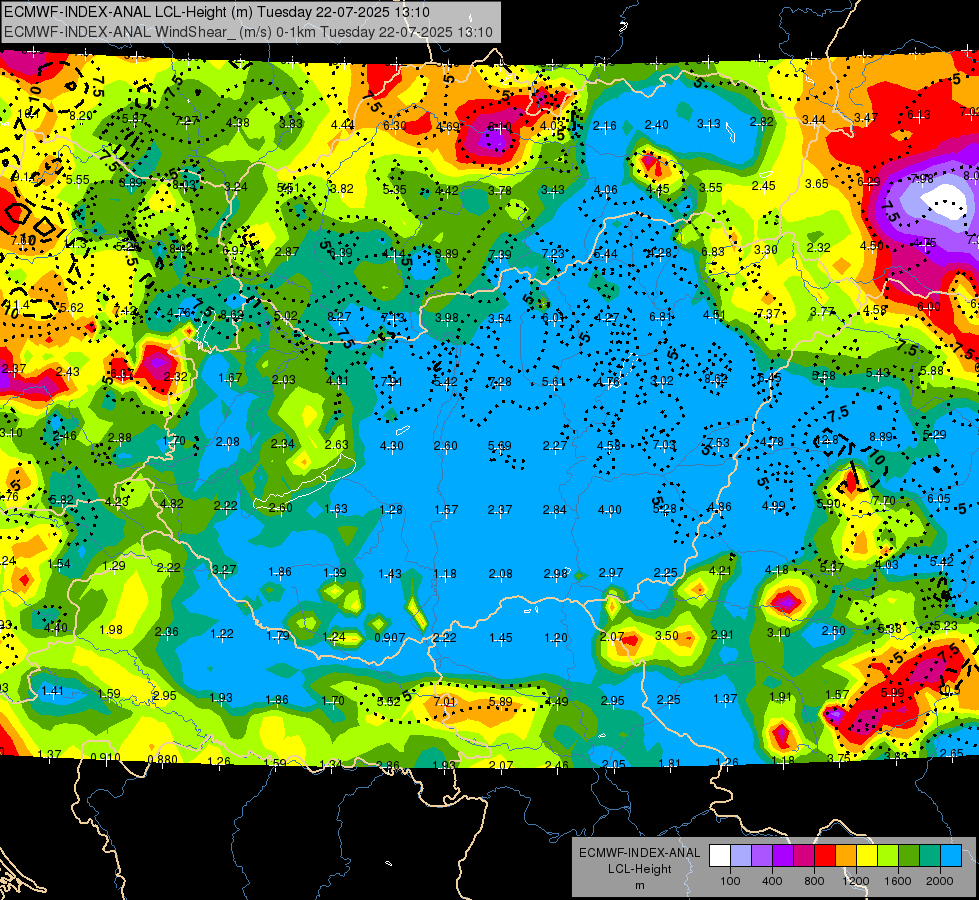The width and height of the screenshot is (979, 900).
Task: Click the wind shear value 3.27
Action: (x=224, y=569)
